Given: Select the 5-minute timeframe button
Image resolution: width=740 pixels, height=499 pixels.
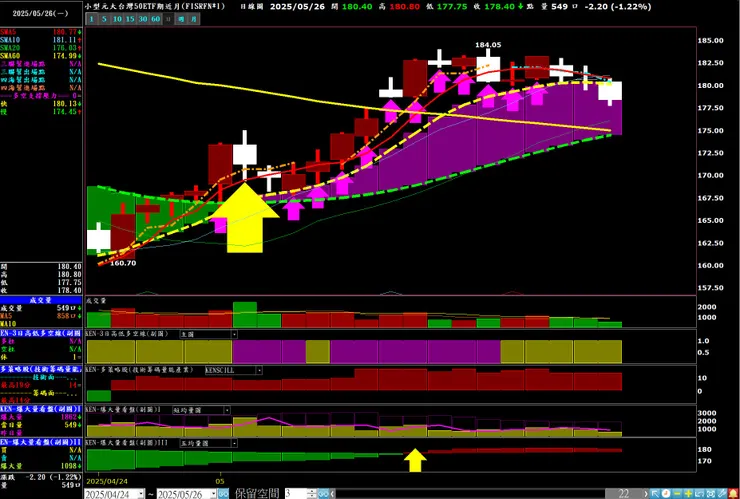Looking at the screenshot, I should (104, 19).
